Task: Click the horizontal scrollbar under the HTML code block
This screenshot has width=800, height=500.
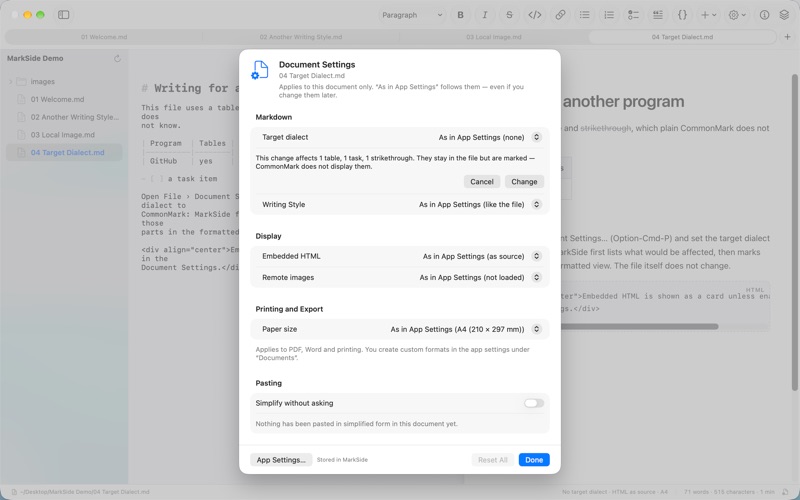Action: click(x=639, y=327)
